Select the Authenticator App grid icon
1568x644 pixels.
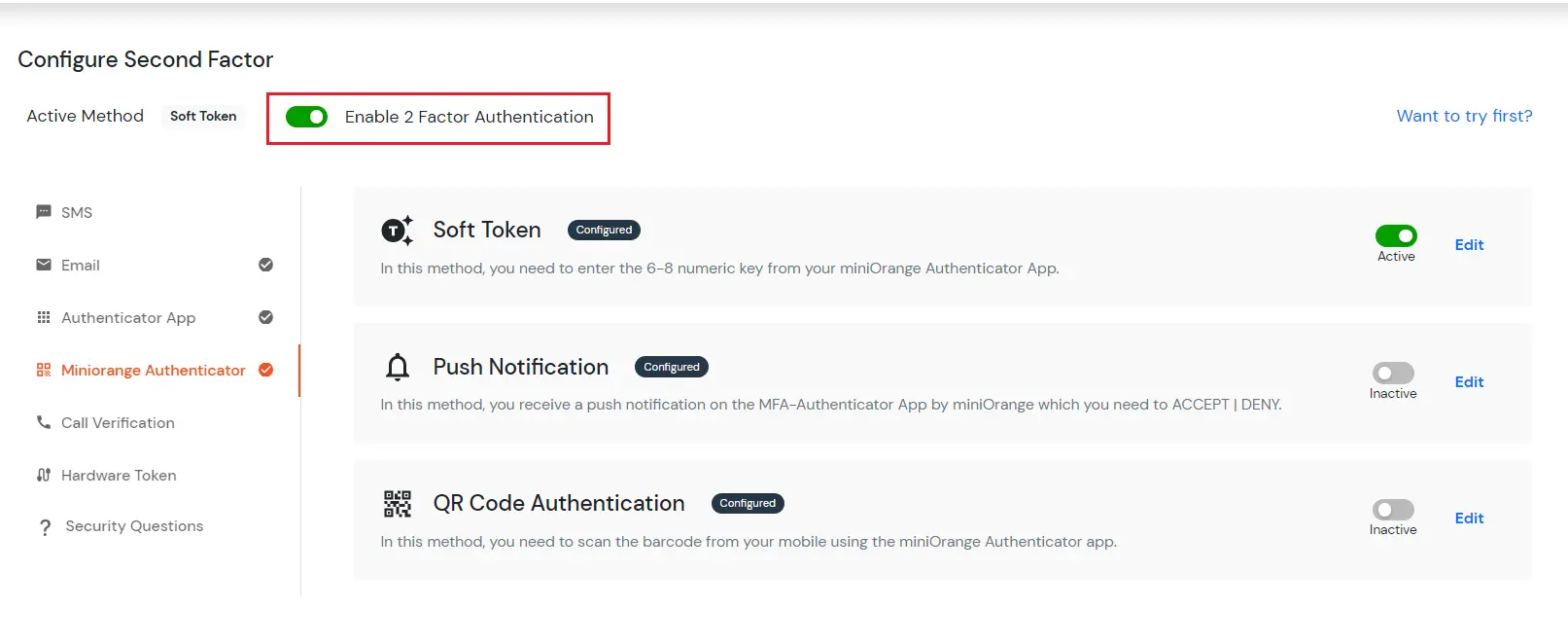click(x=43, y=317)
